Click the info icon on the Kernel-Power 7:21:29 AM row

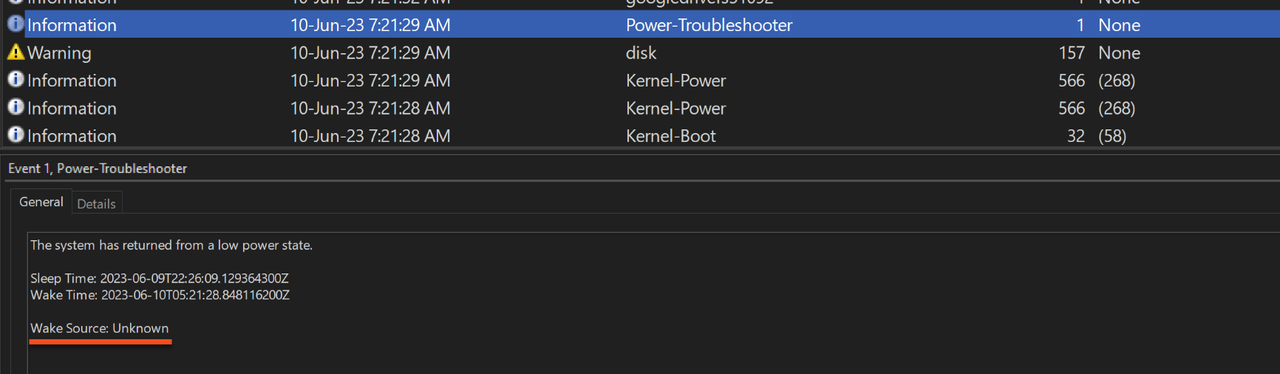(x=15, y=80)
